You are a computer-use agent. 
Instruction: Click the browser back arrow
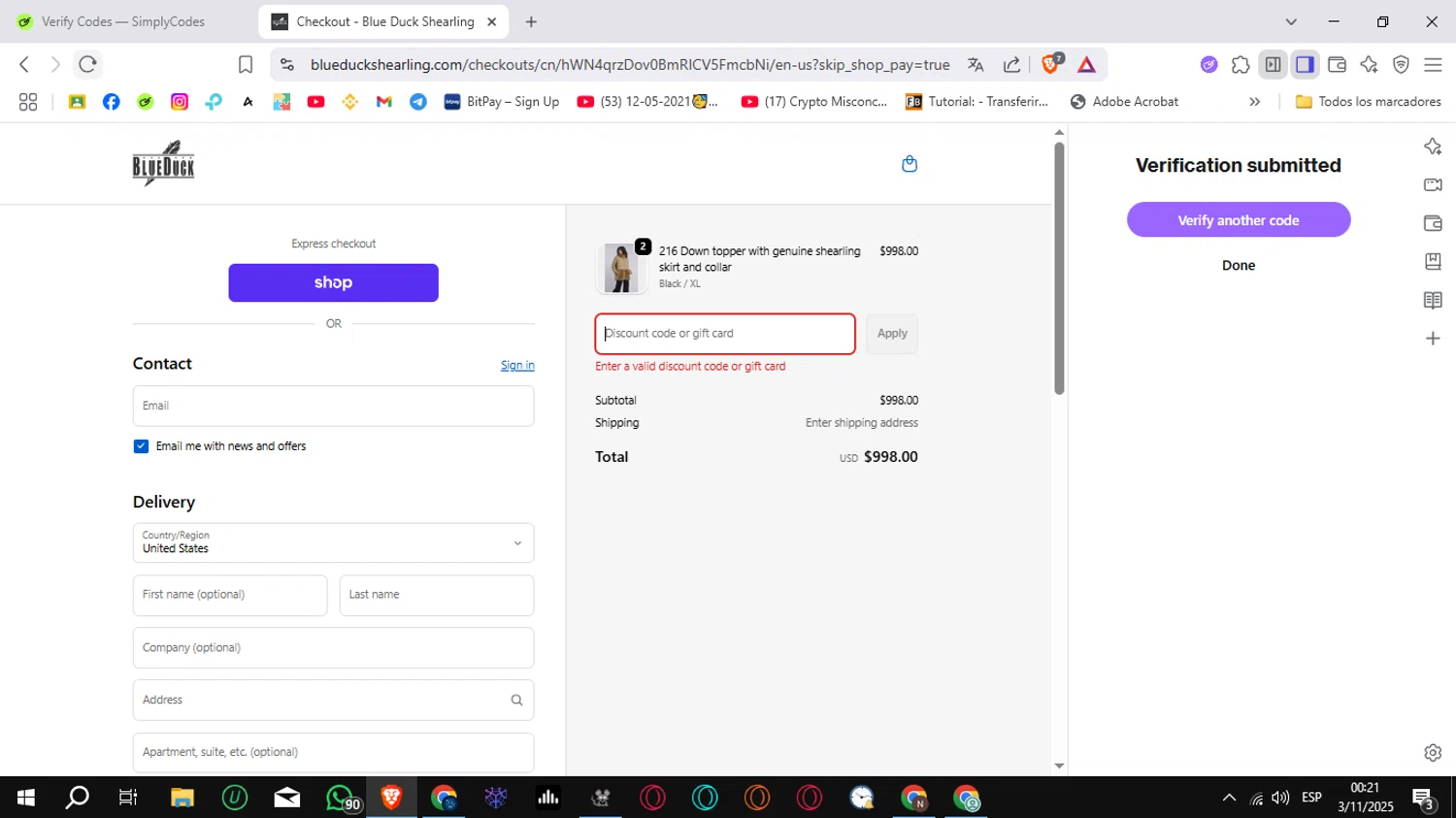[x=24, y=64]
